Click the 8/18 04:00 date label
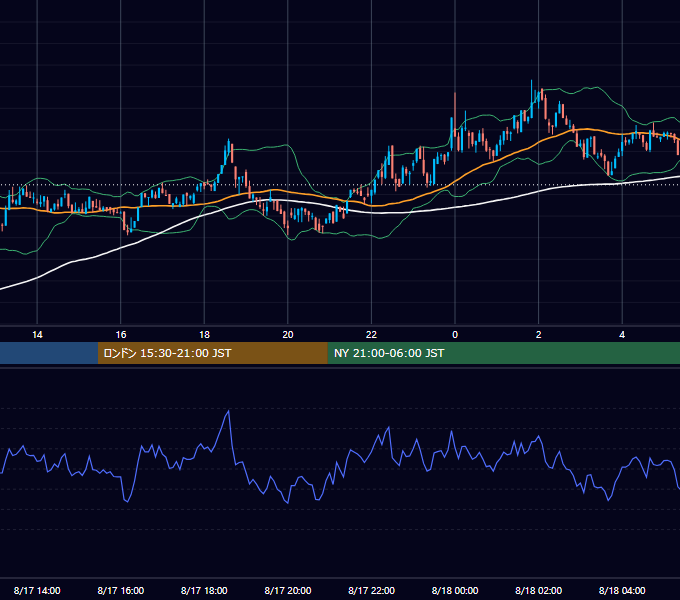Screen dimensions: 680x600 [x=622, y=590]
